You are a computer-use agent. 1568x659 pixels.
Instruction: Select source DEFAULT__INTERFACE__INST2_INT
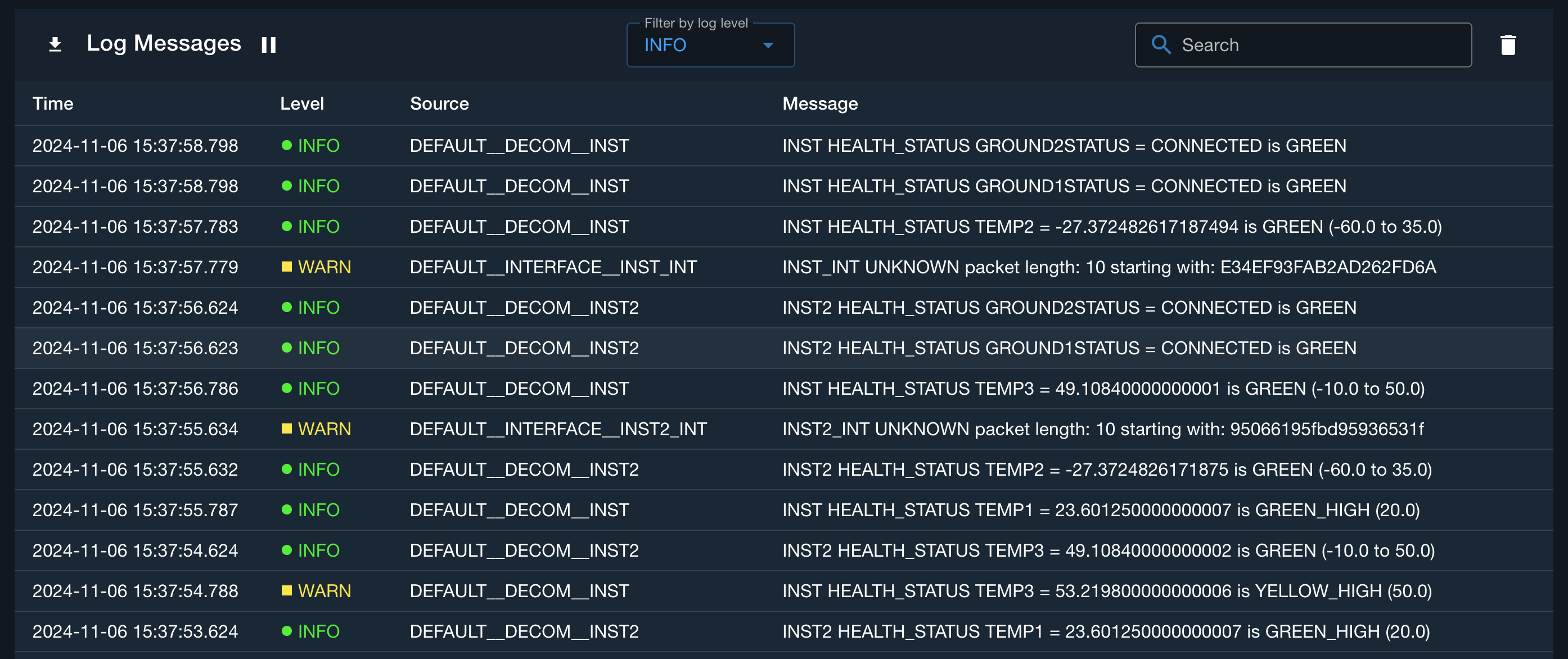tap(558, 429)
